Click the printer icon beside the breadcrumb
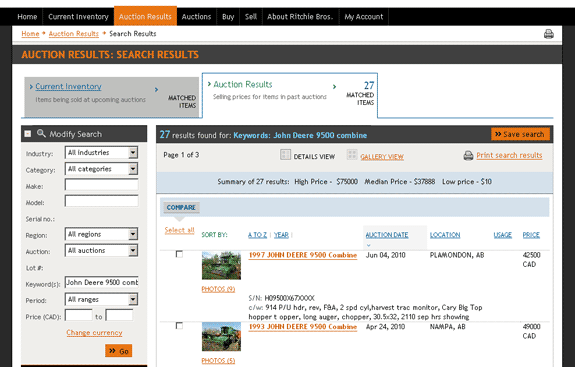 pyautogui.click(x=549, y=34)
